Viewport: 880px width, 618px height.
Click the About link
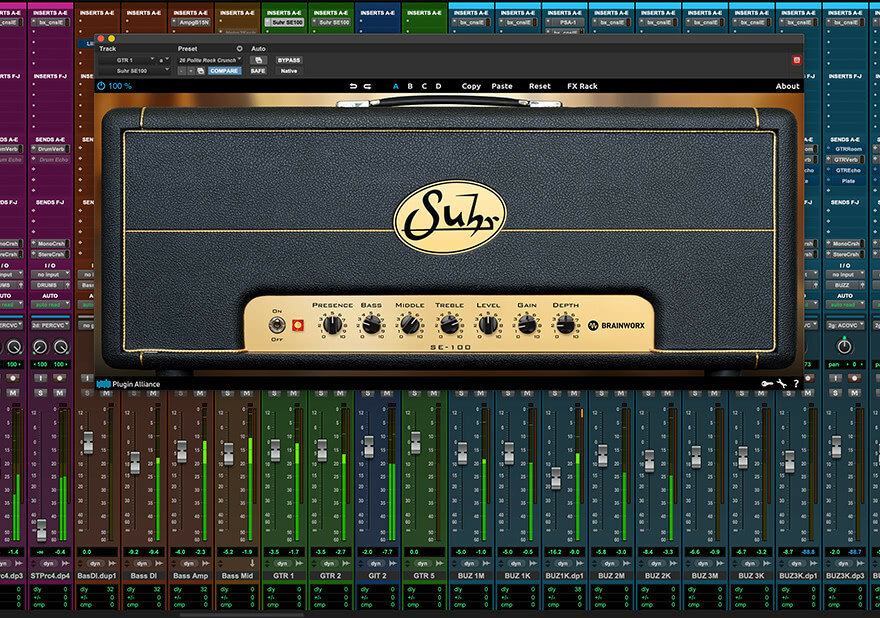point(787,86)
